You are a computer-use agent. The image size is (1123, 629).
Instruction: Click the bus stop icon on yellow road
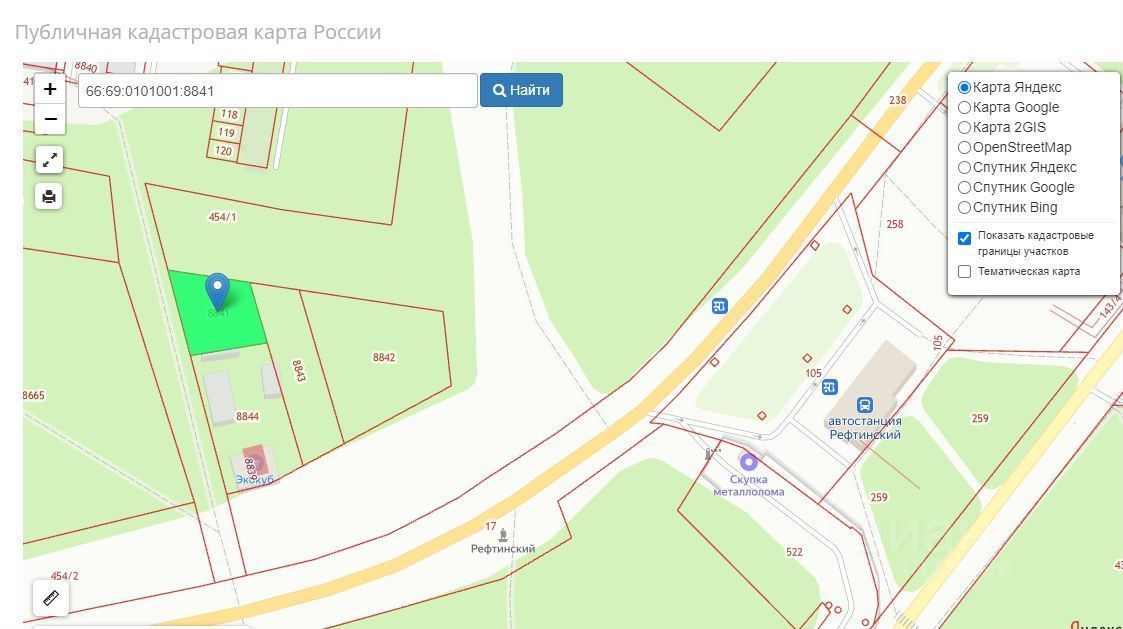tap(720, 307)
